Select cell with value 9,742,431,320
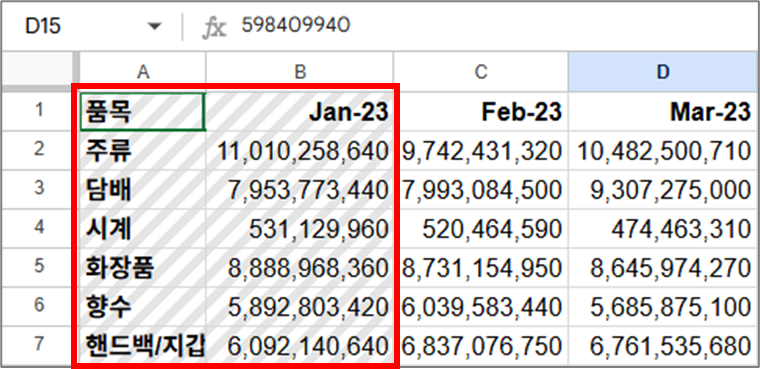This screenshot has height=369, width=760. click(x=480, y=150)
